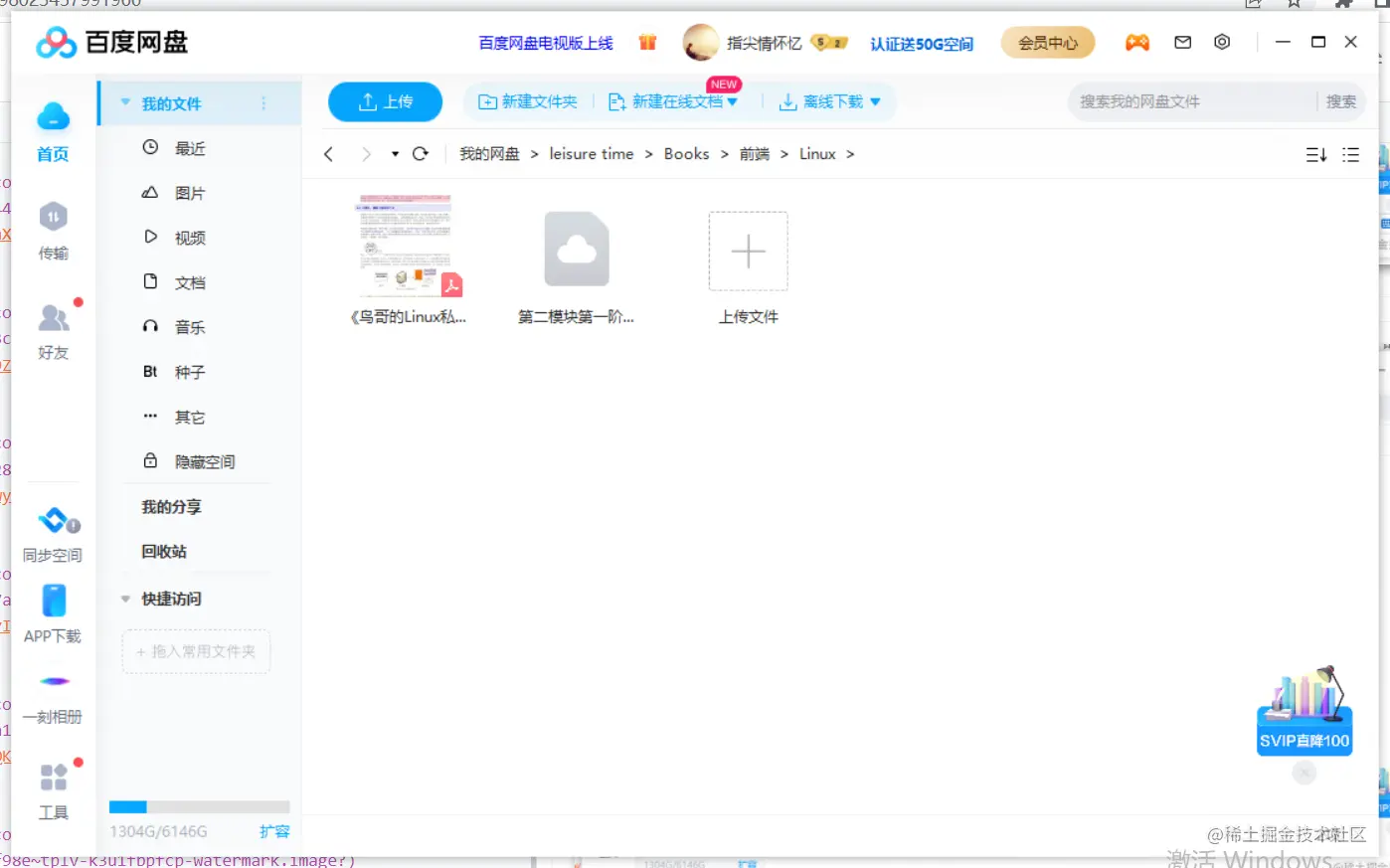Open the 传输 transfer sidebar icon

(x=53, y=231)
